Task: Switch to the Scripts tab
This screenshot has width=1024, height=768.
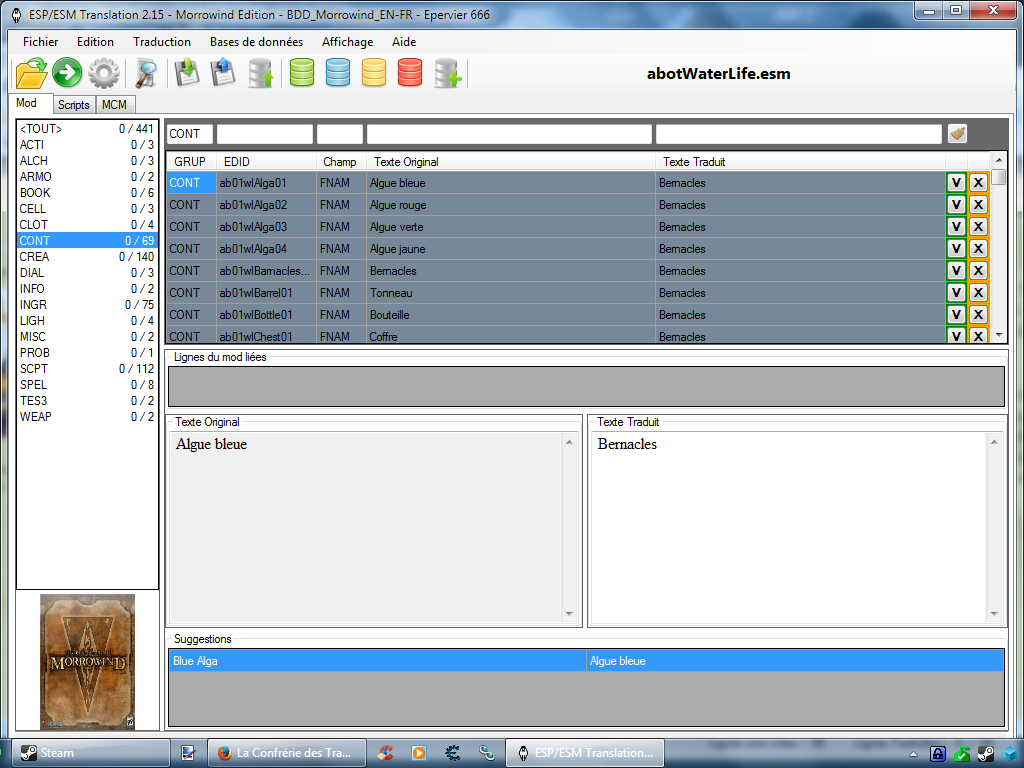Action: [74, 104]
